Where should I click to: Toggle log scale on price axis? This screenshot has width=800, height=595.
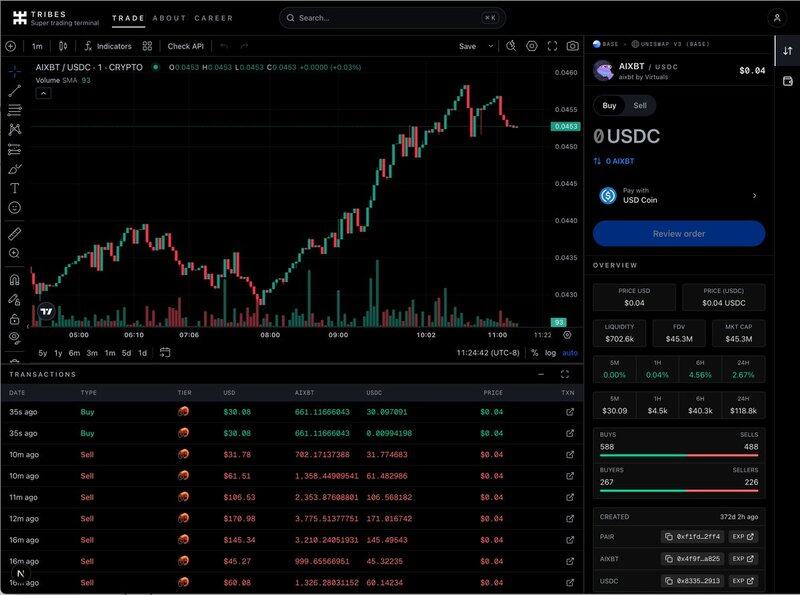[x=551, y=353]
